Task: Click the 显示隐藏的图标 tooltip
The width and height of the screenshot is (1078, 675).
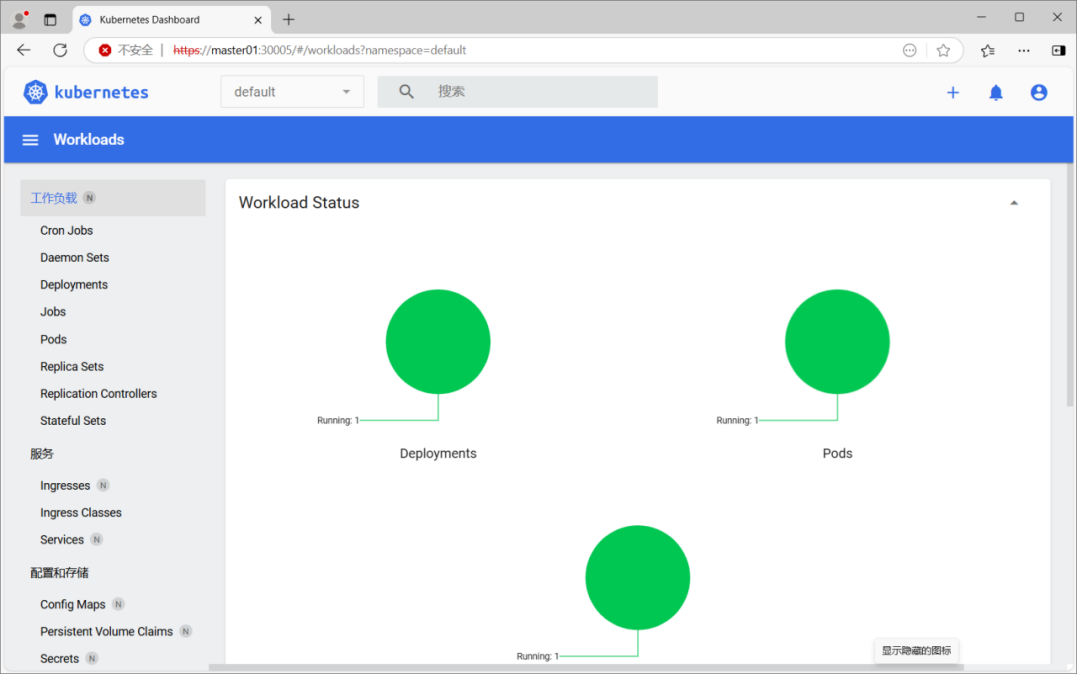Action: pos(916,650)
